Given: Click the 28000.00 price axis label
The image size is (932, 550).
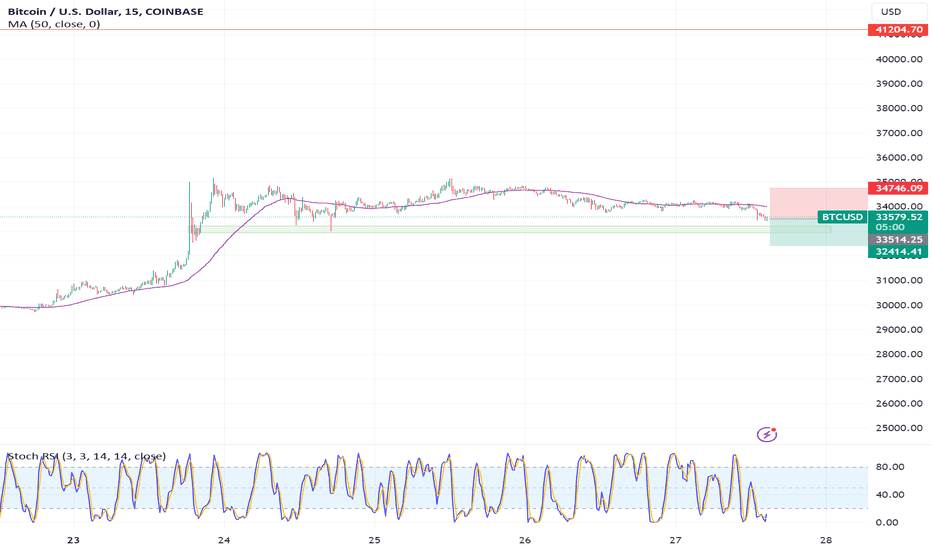Looking at the screenshot, I should 899,354.
